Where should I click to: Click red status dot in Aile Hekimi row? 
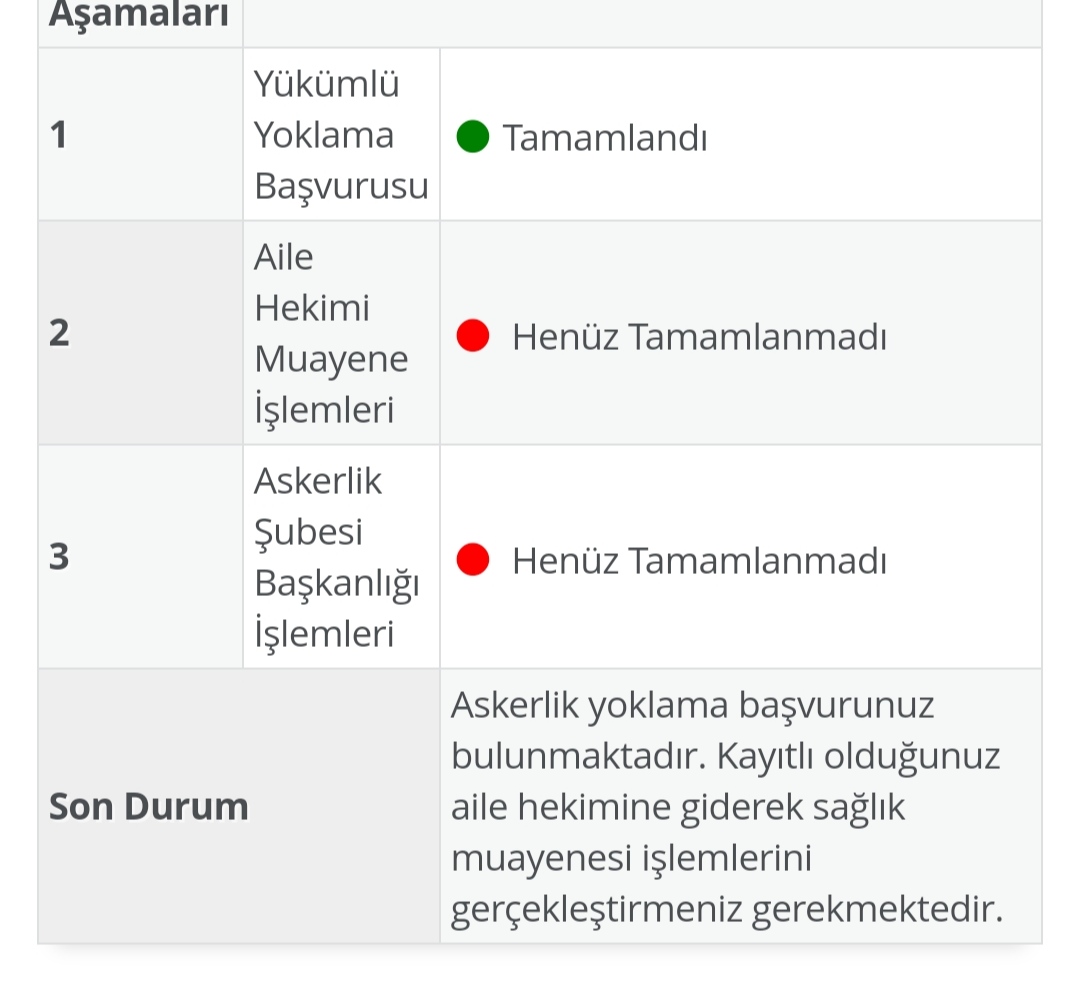tap(472, 335)
